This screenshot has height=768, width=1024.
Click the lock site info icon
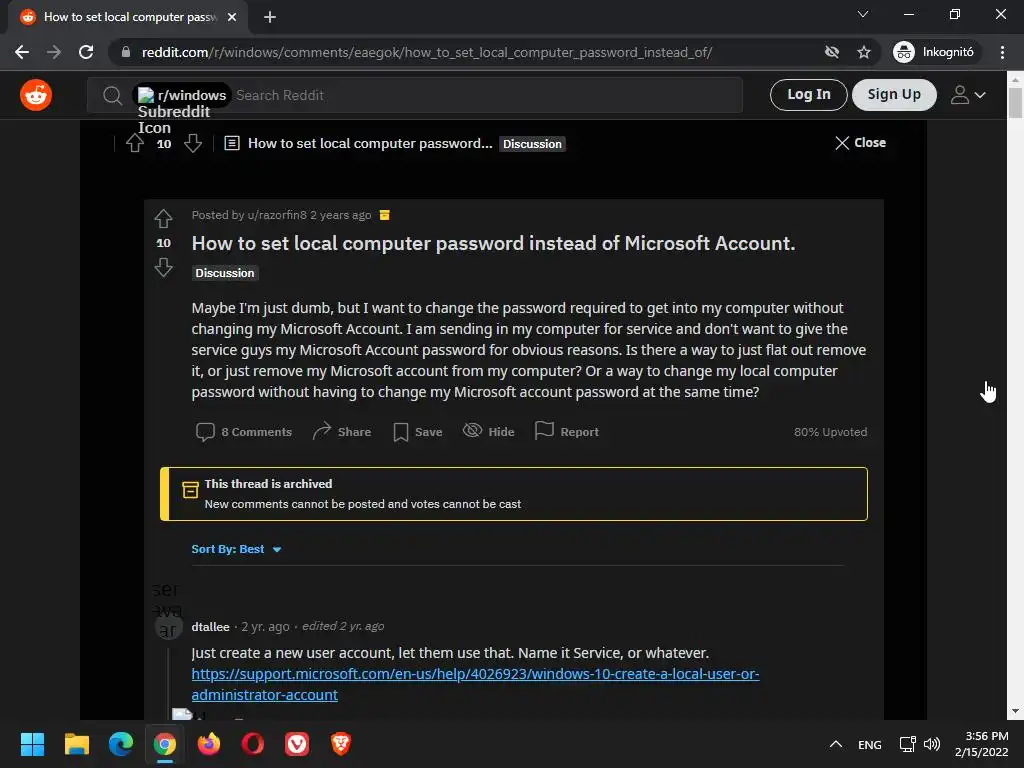(126, 52)
